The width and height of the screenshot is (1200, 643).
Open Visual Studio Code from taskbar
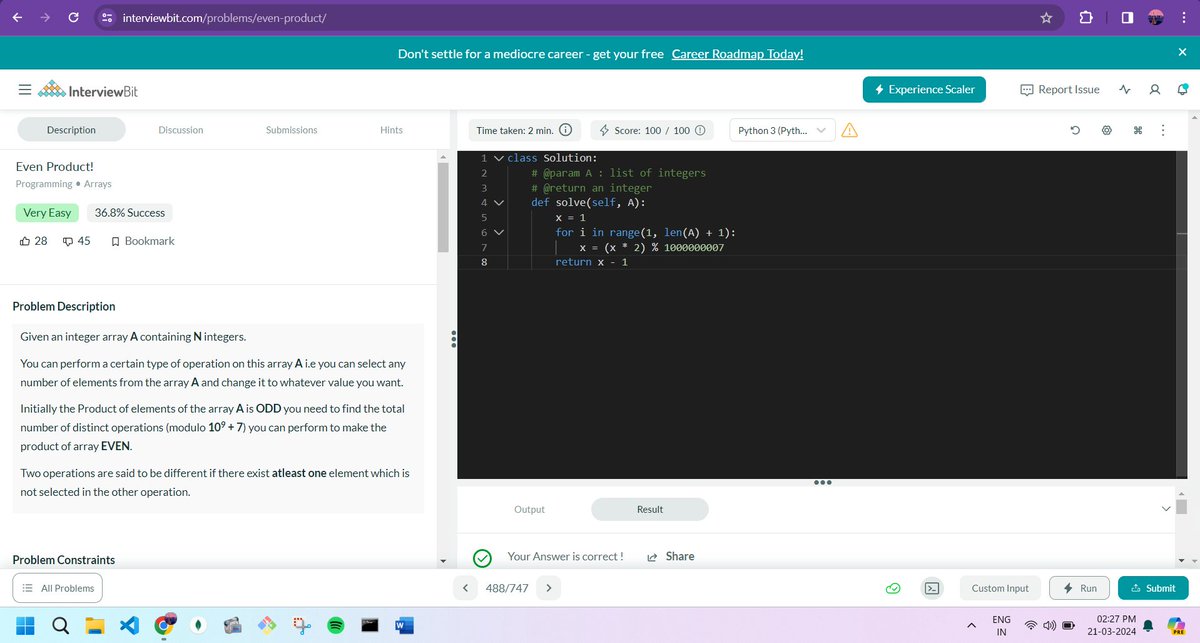(130, 626)
